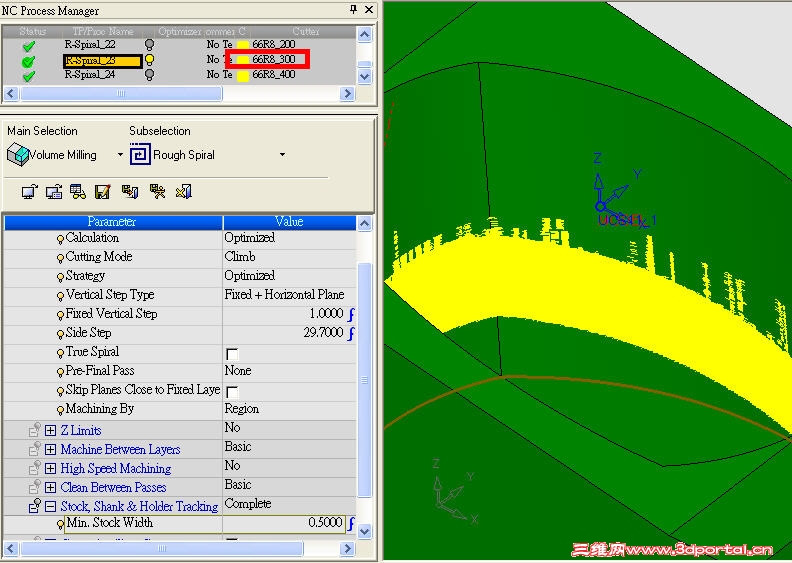Click the table-with-glasses preview toolbar icon
792x563 pixels.
[x=78, y=192]
